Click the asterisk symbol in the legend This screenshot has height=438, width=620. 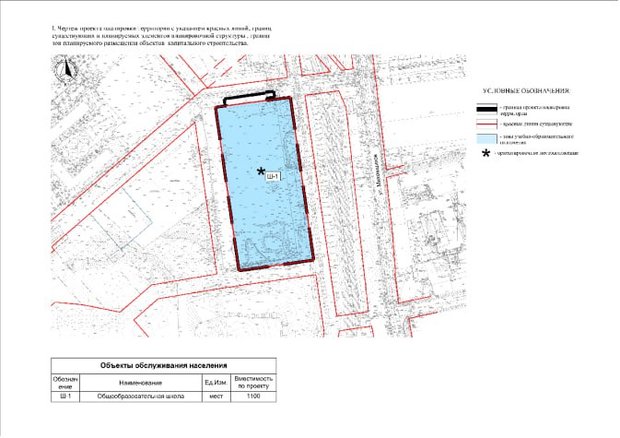487,154
